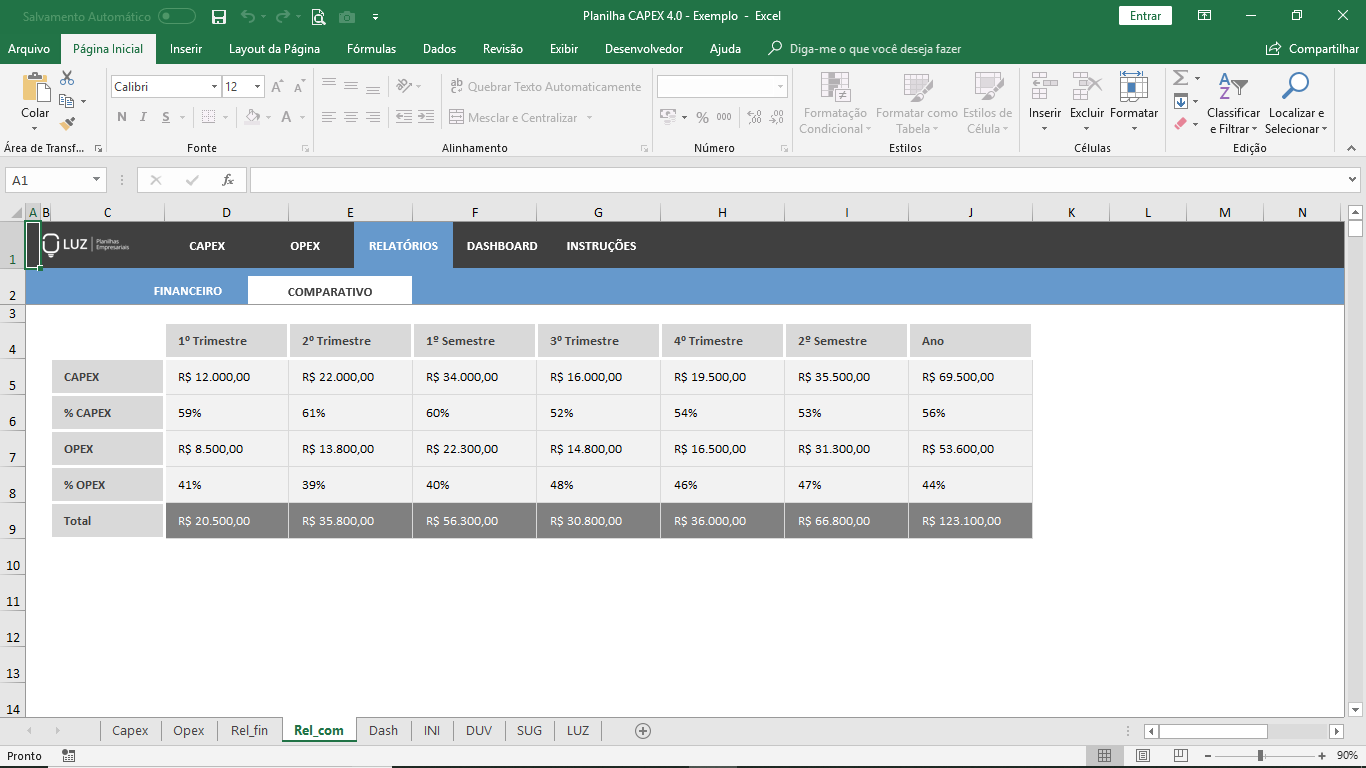Image resolution: width=1366 pixels, height=768 pixels.
Task: Click the DASHBOARD navigation button
Action: pyautogui.click(x=502, y=246)
